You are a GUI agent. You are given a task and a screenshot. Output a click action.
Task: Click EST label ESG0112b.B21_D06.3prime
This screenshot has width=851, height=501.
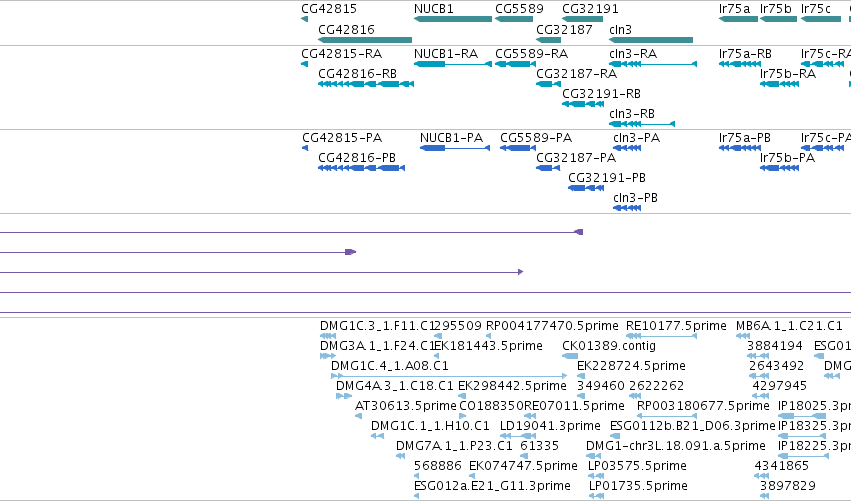coord(693,426)
